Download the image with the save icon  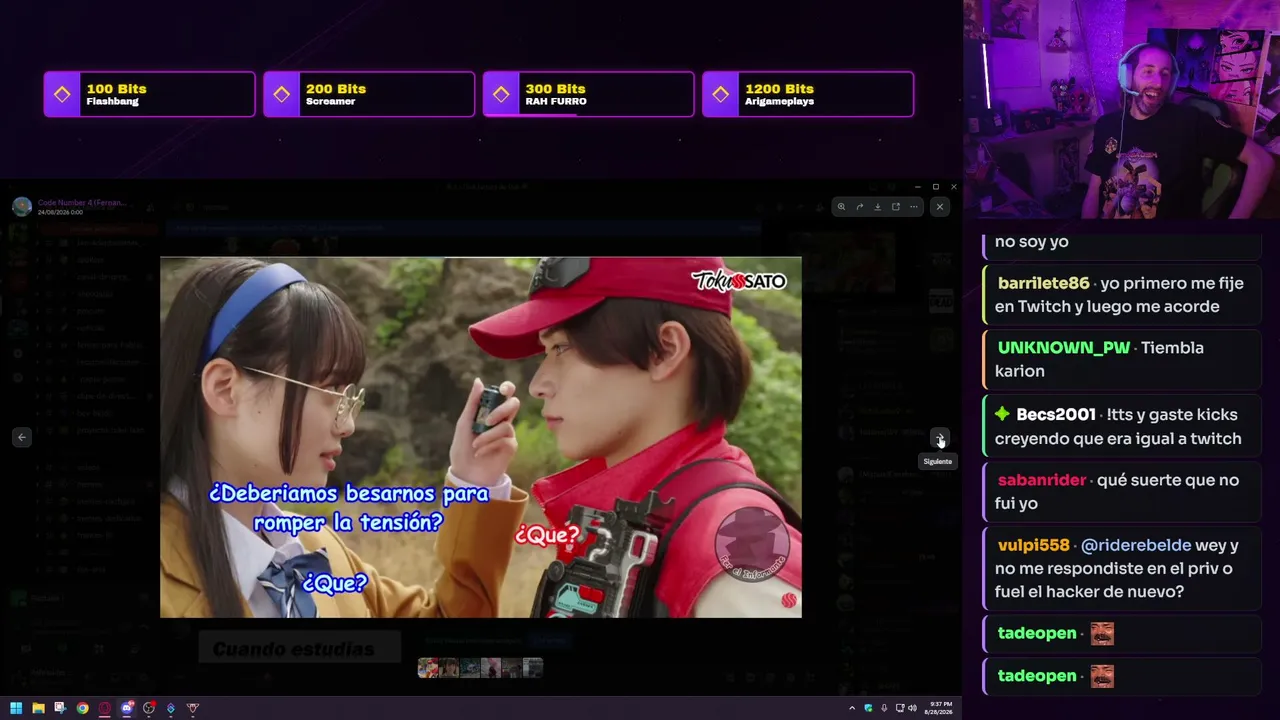tap(877, 207)
